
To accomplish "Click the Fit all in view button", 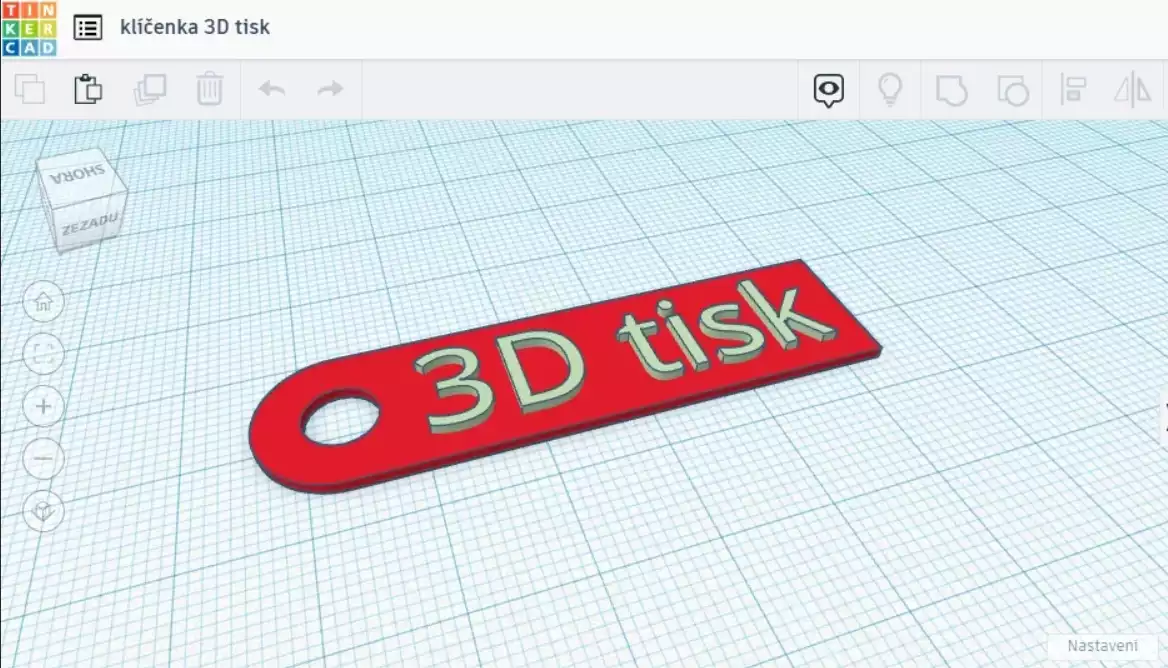I will (43, 354).
